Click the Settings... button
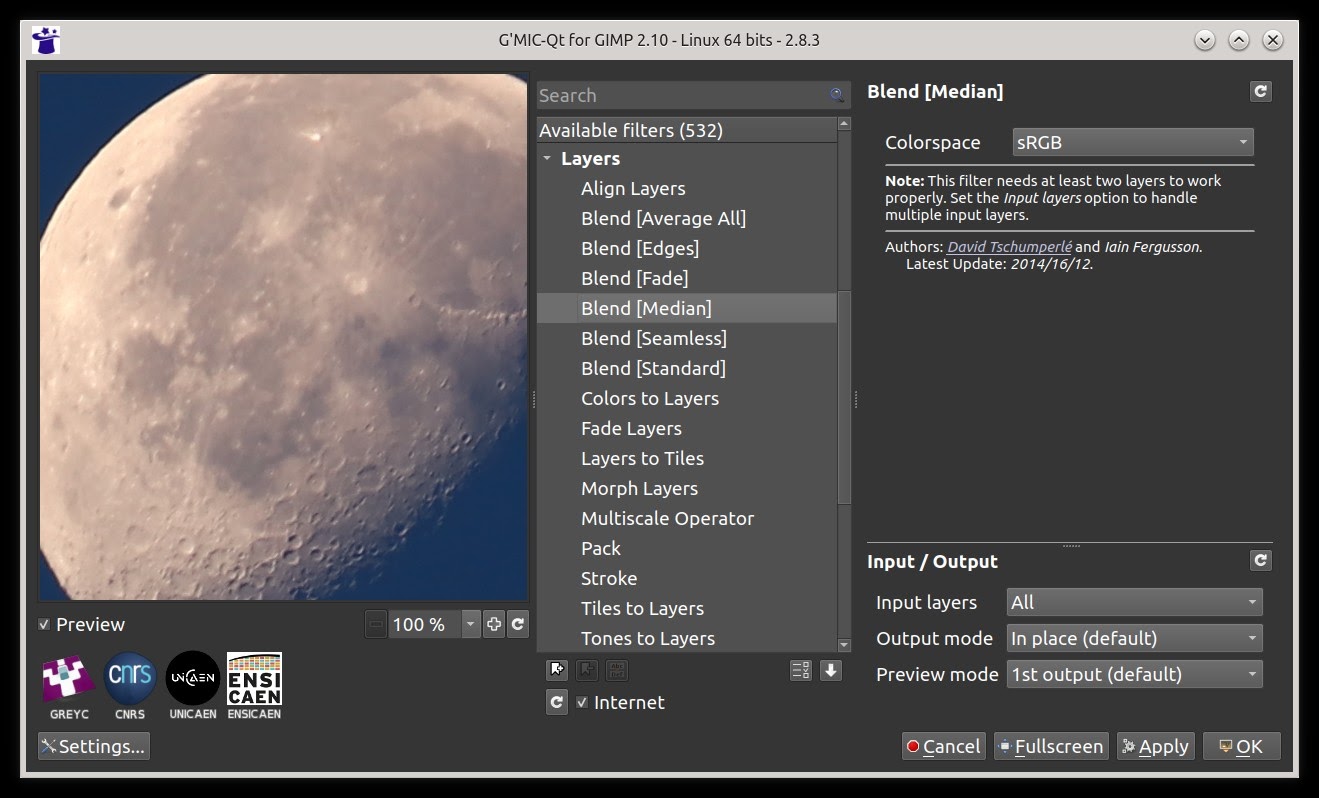The image size is (1319, 798). (x=93, y=746)
